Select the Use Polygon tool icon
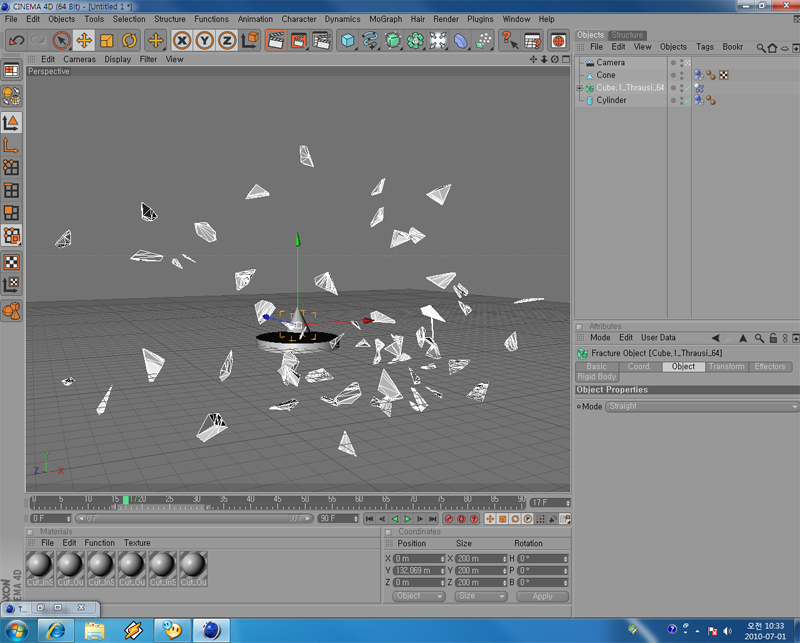Viewport: 800px width, 643px height. tap(11, 213)
